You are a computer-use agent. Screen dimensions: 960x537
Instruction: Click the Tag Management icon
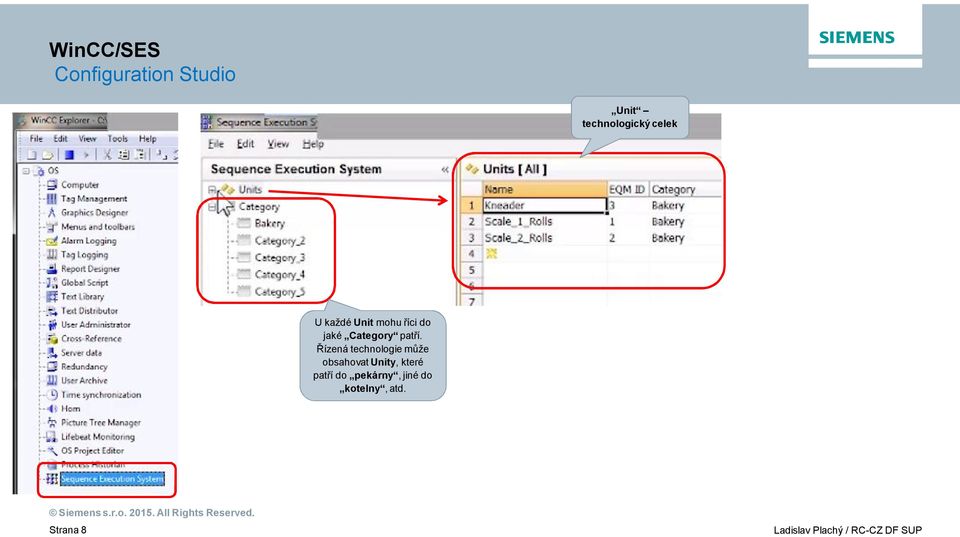(52, 198)
